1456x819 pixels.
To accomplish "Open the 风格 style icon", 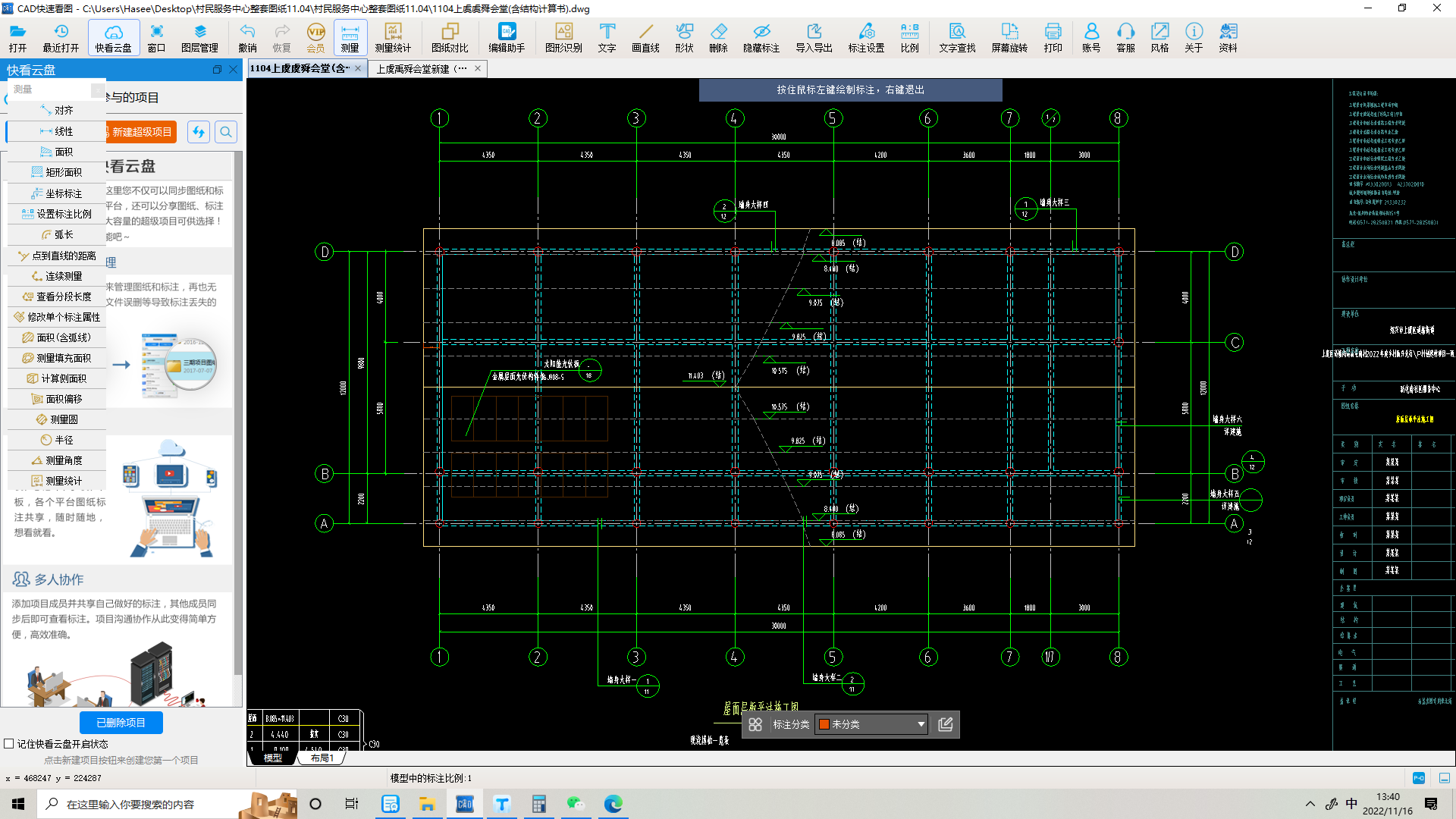I will (1159, 37).
